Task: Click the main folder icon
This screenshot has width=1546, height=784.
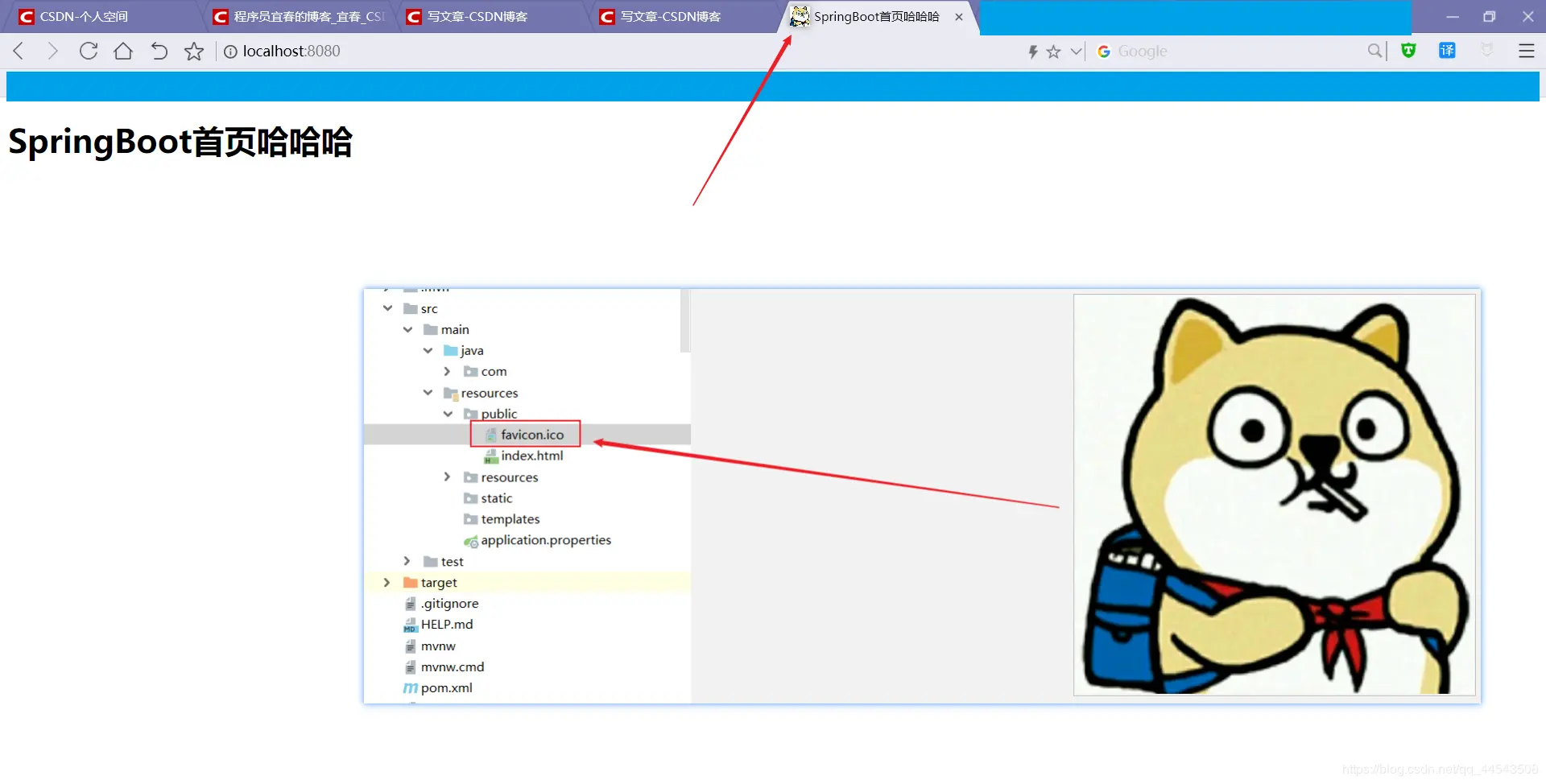Action: [x=431, y=329]
